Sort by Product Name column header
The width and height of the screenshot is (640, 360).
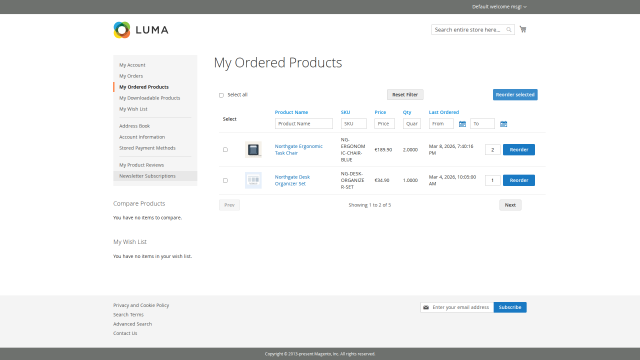tap(291, 112)
